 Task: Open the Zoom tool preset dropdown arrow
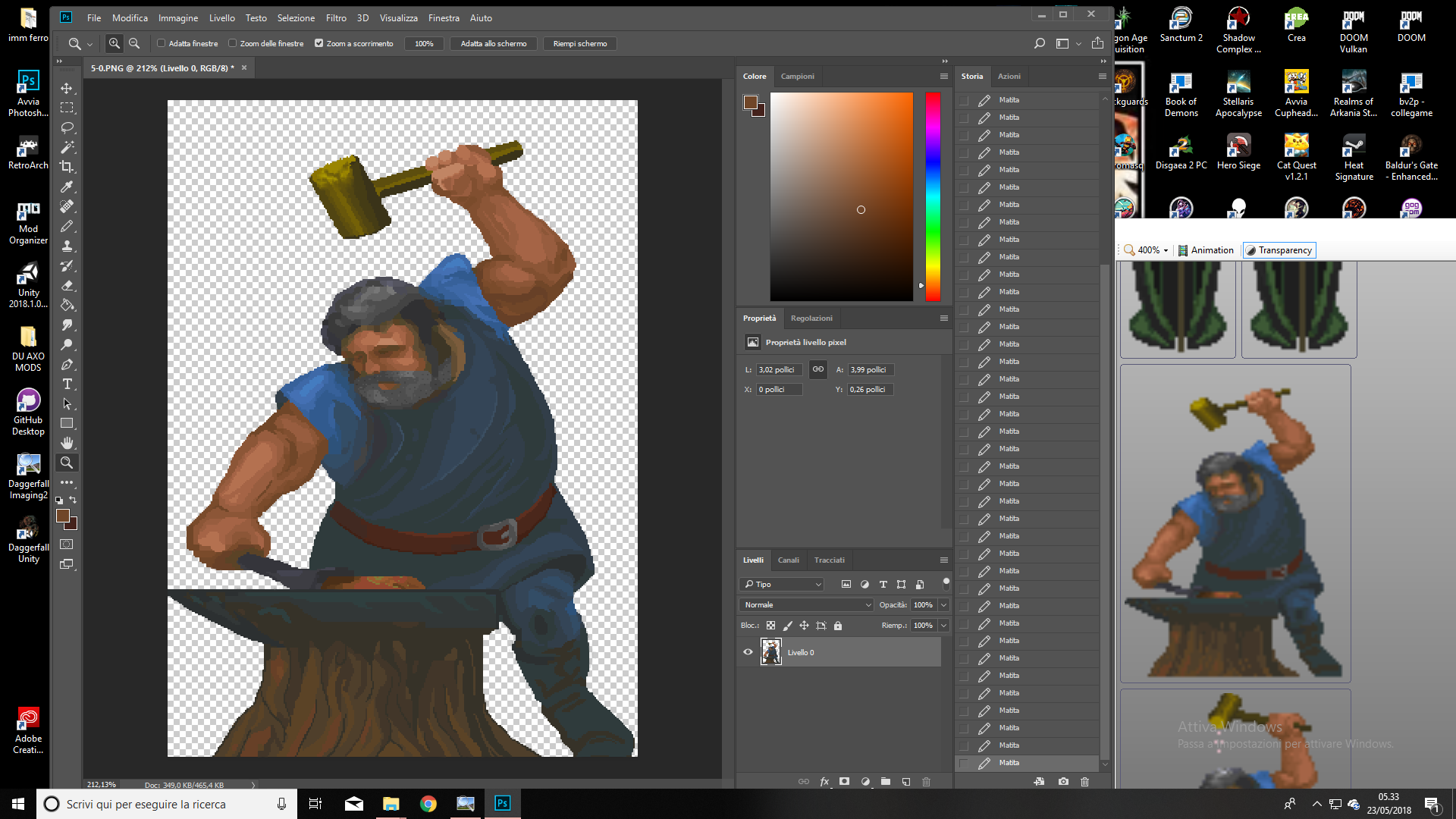click(89, 44)
